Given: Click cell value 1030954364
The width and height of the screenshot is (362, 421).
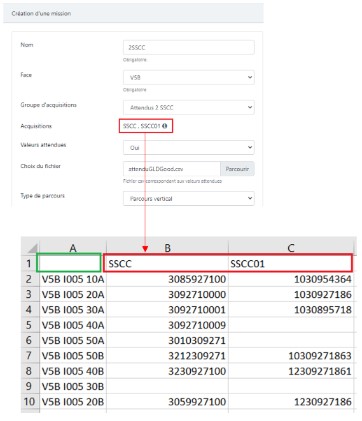Looking at the screenshot, I should coord(291,279).
